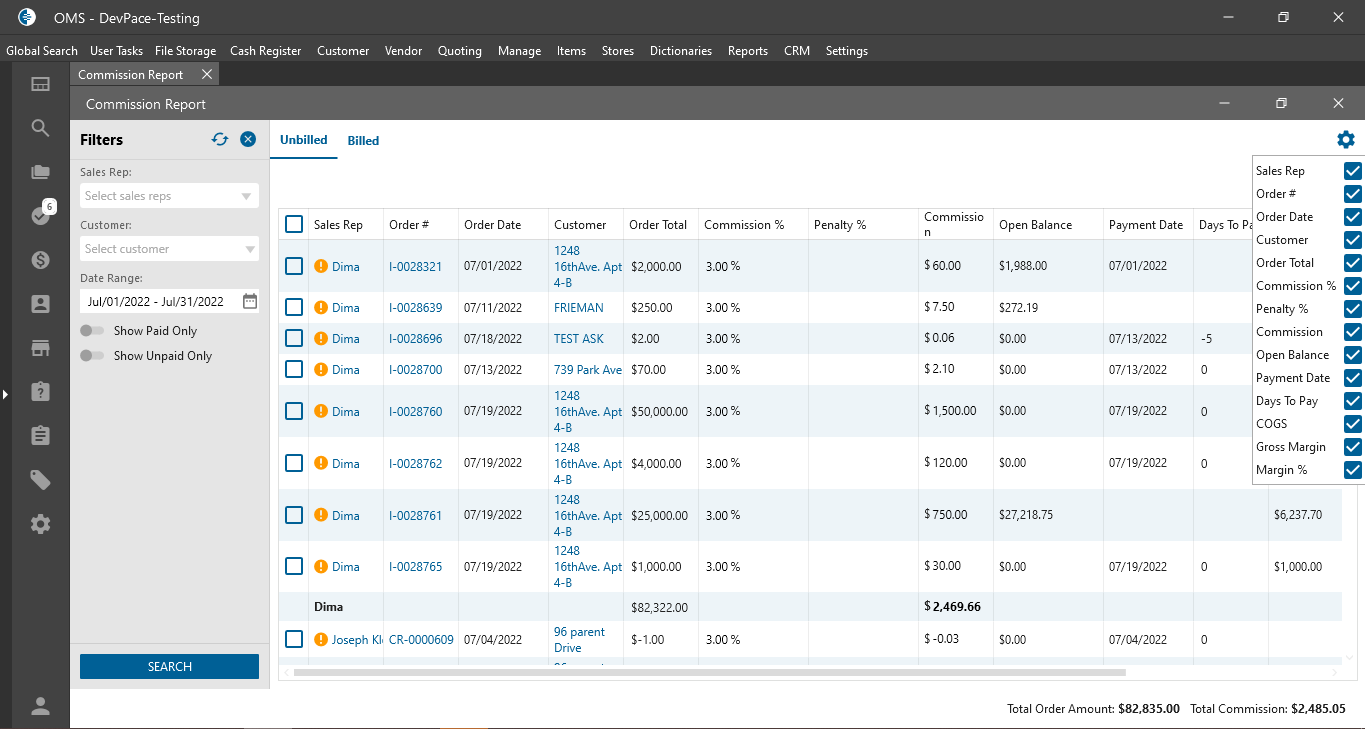Viewport: 1365px width, 729px height.
Task: Open the dashboard grid icon in left sidebar
Action: [40, 85]
